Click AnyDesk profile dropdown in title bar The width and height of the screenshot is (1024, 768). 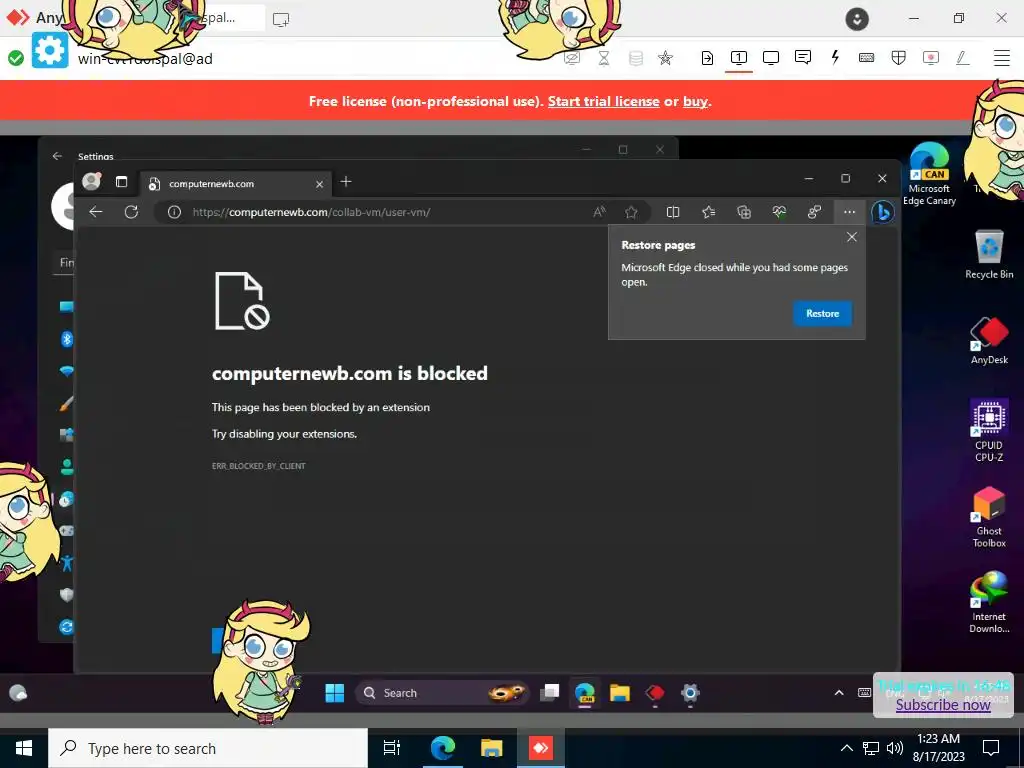[x=857, y=19]
